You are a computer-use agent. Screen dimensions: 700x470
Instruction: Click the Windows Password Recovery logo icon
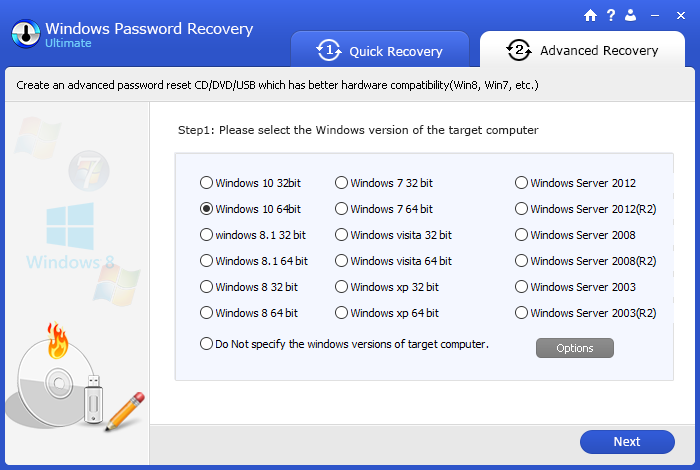[25, 33]
